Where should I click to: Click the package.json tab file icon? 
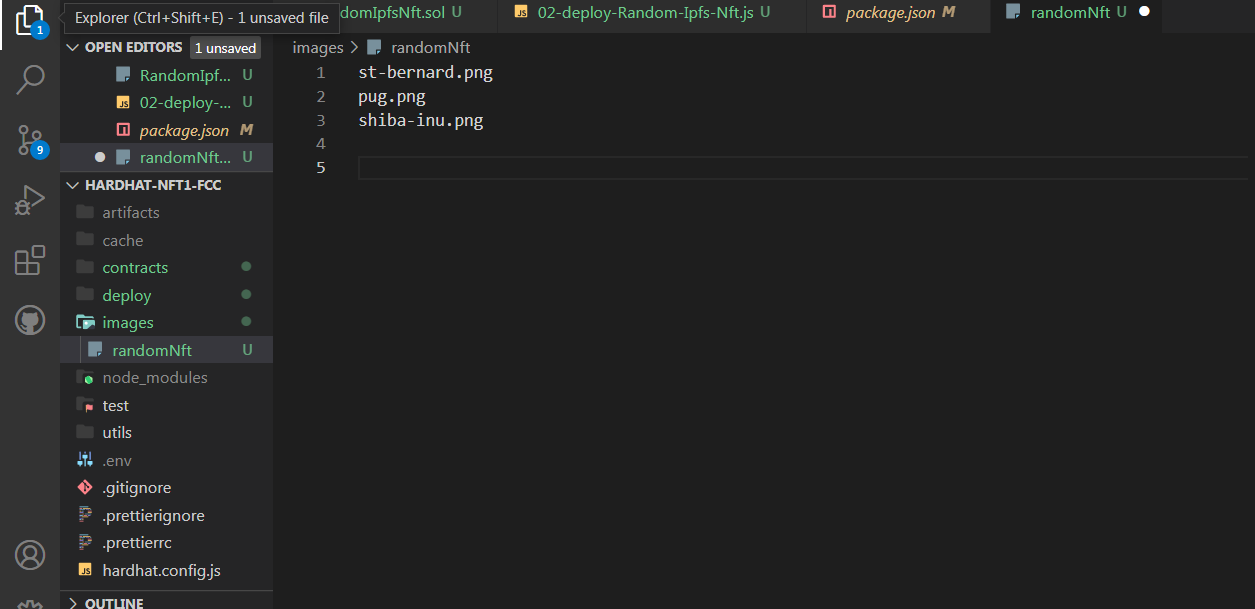pos(828,12)
